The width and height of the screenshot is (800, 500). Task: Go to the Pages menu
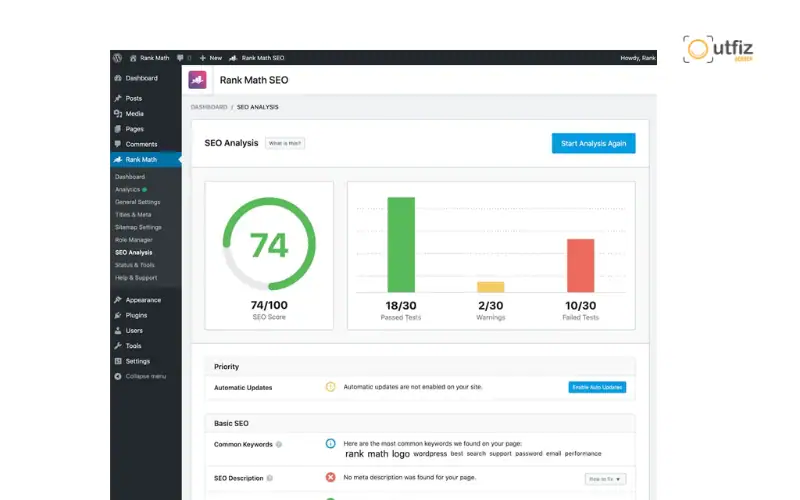click(x=129, y=129)
